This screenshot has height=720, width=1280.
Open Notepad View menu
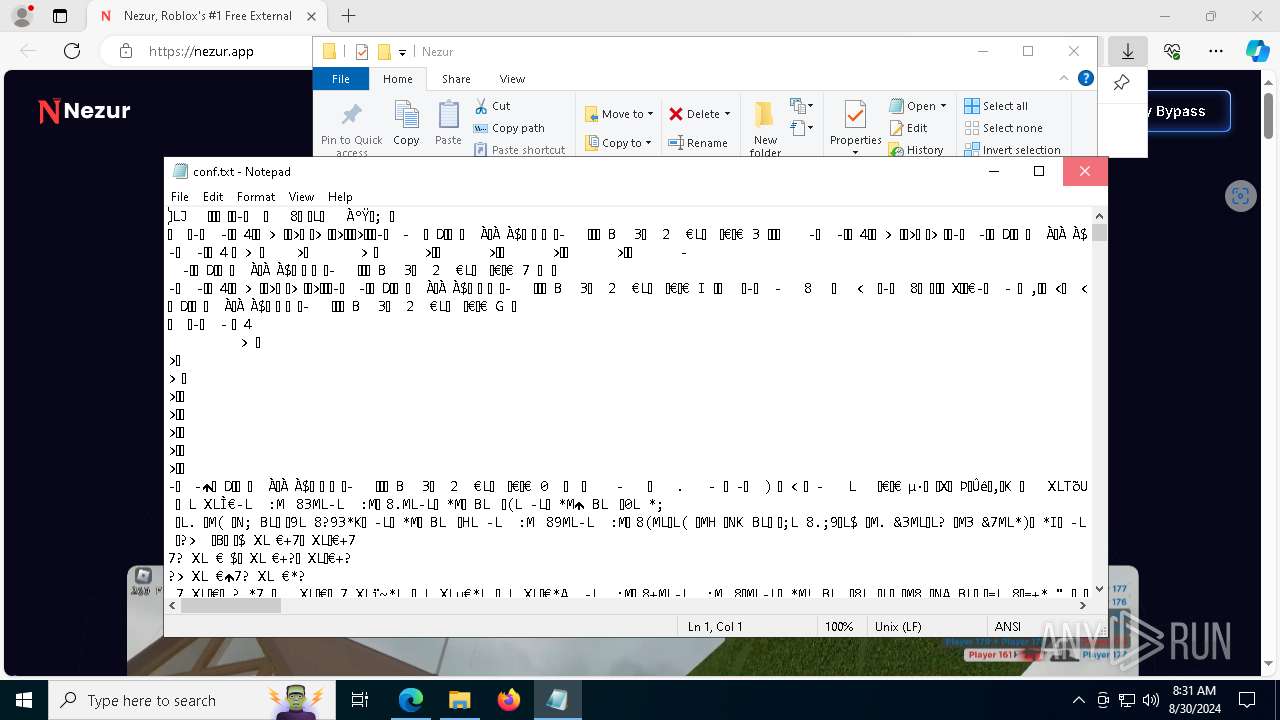(x=301, y=197)
